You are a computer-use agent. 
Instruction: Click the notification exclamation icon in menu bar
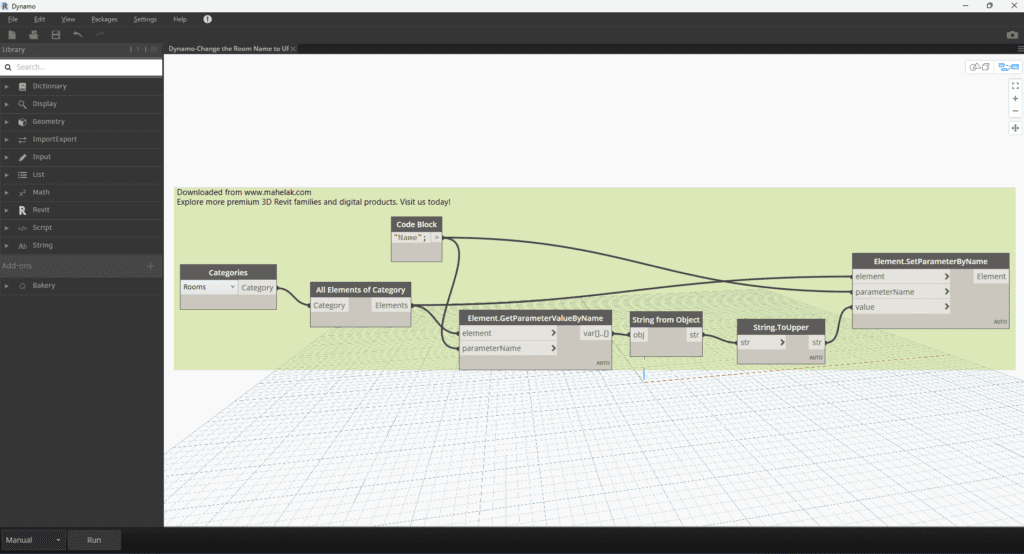coord(207,19)
